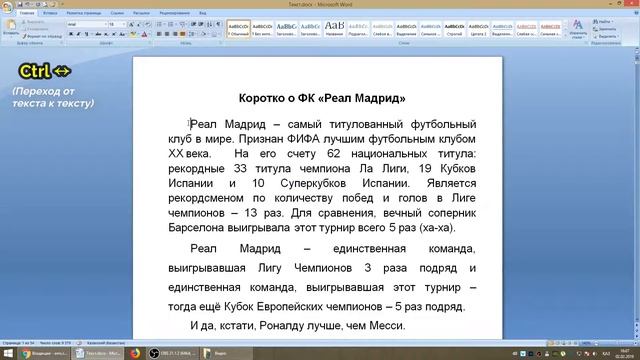Toggle underline formatting

click(87, 34)
